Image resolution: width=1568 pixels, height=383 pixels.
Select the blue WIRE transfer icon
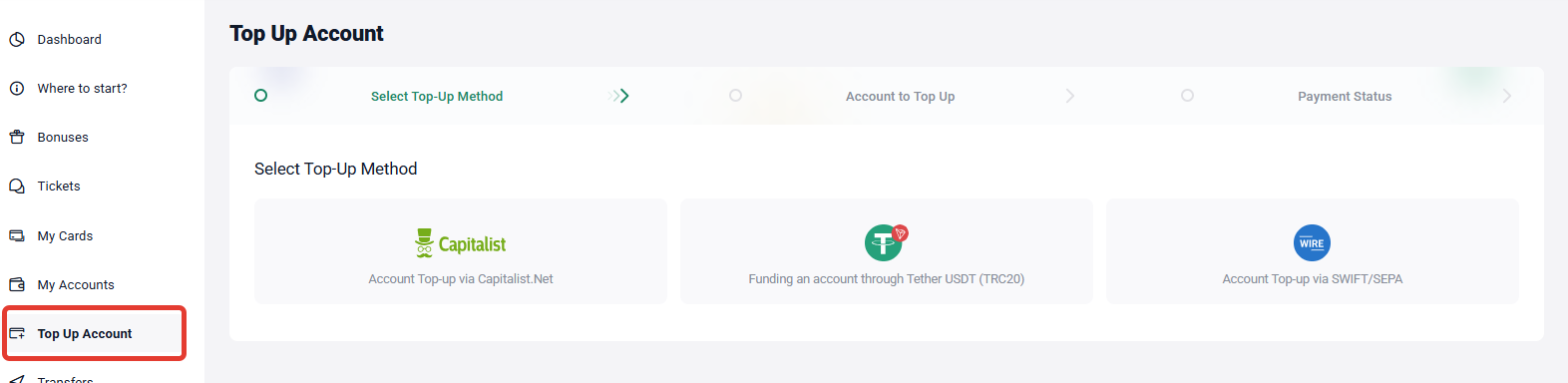pos(1312,243)
